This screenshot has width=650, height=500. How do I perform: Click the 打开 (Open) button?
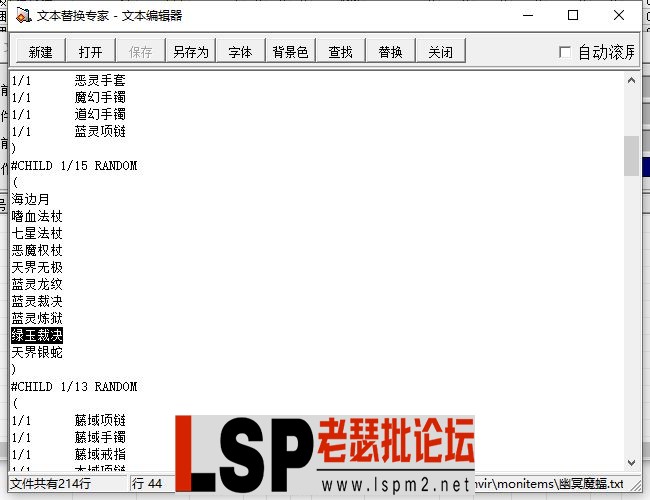click(90, 51)
